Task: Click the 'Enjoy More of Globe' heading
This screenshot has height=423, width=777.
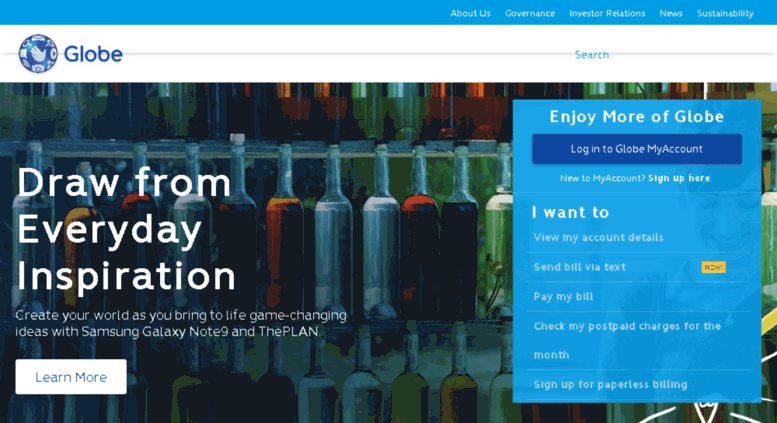Action: pos(637,116)
